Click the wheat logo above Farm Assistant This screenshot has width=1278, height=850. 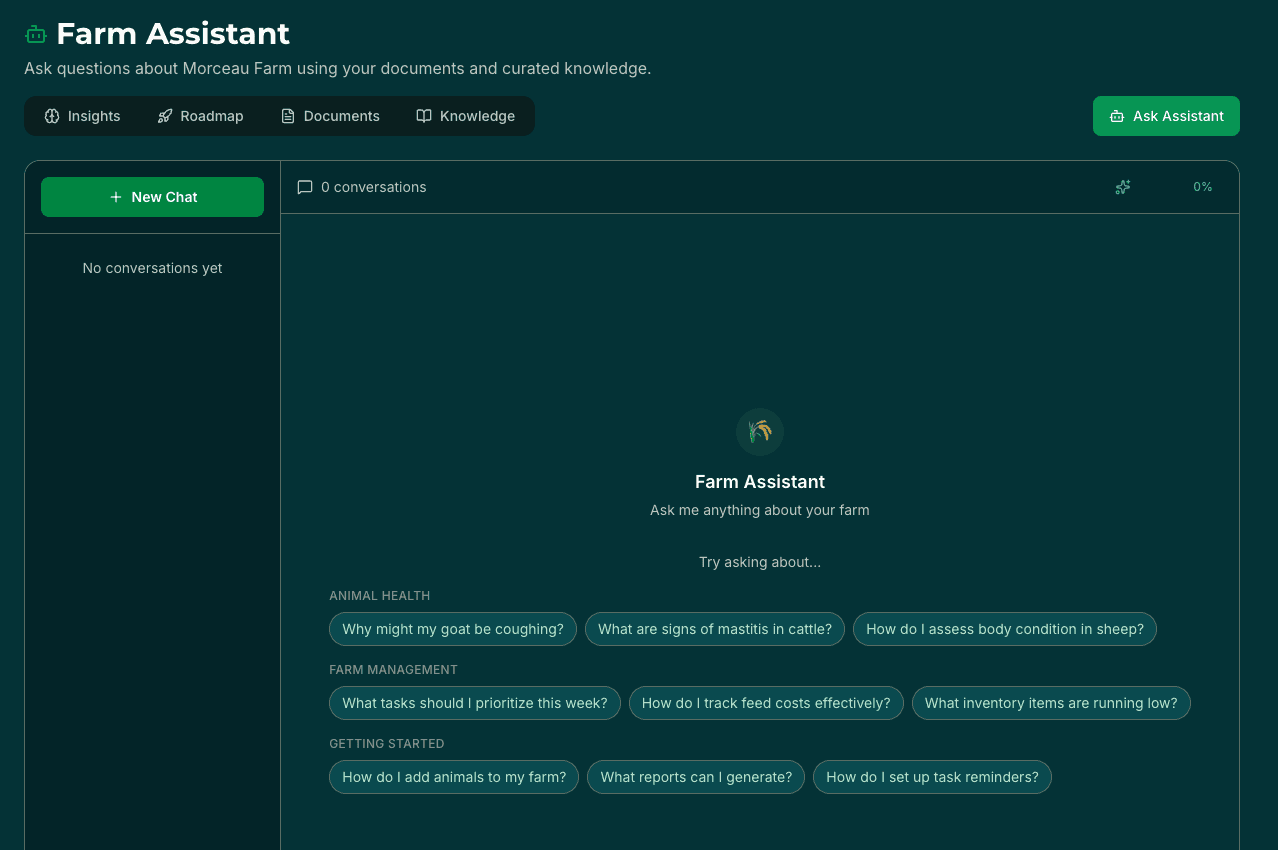[x=760, y=432]
